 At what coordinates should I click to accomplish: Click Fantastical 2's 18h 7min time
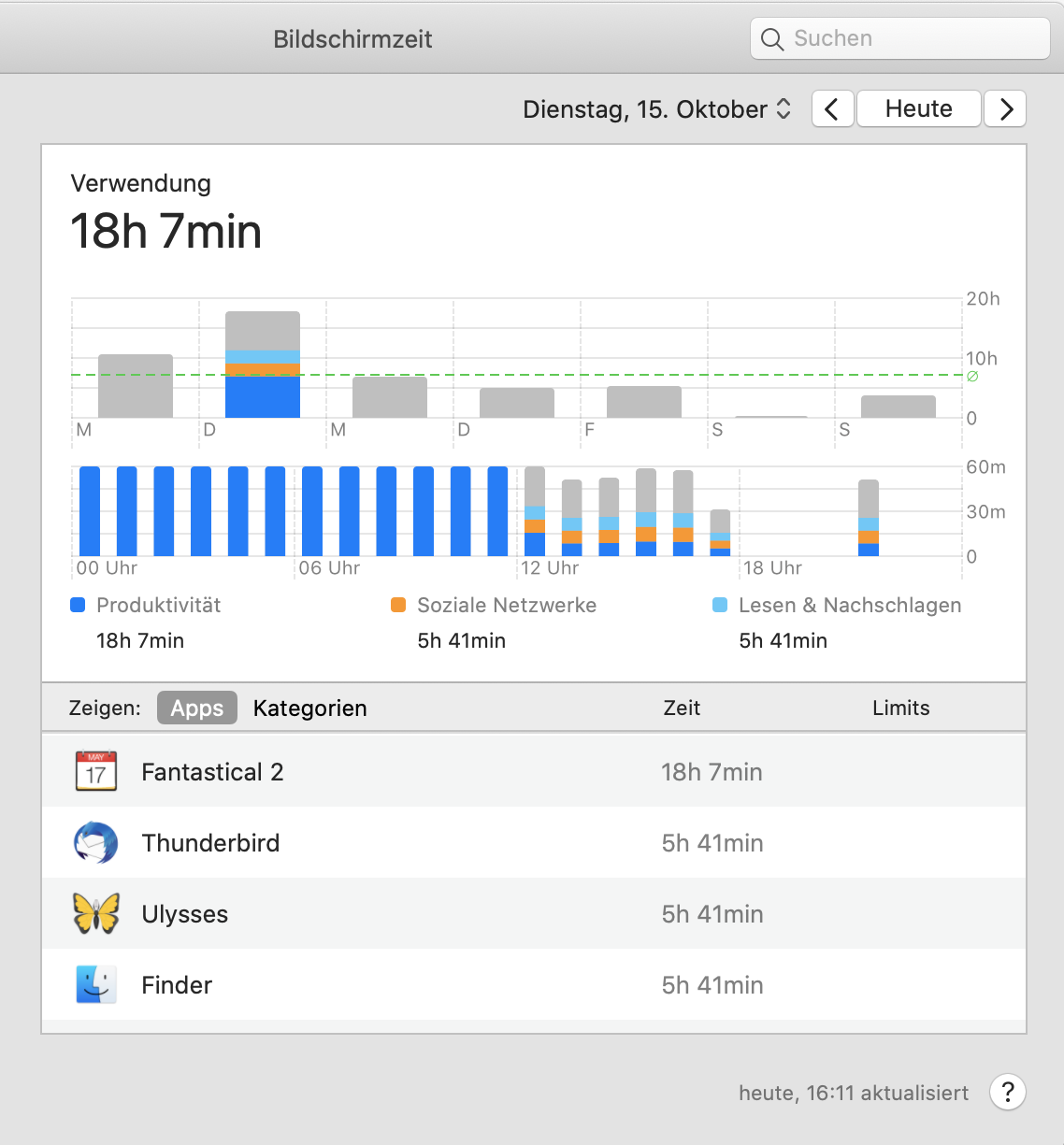pos(712,772)
